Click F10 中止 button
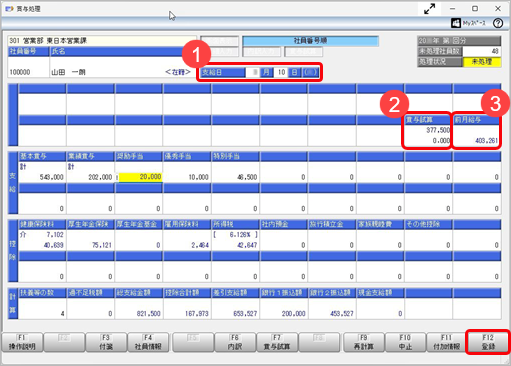 [x=405, y=342]
